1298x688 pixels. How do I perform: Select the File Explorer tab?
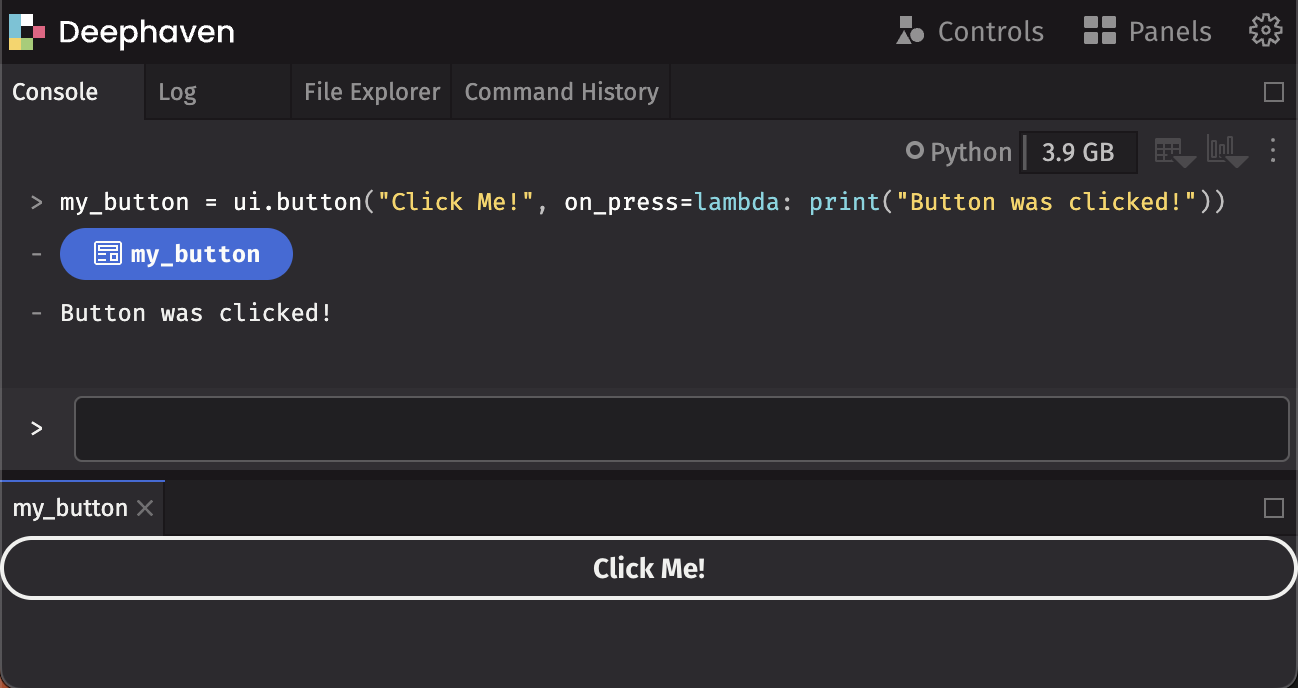pos(371,91)
